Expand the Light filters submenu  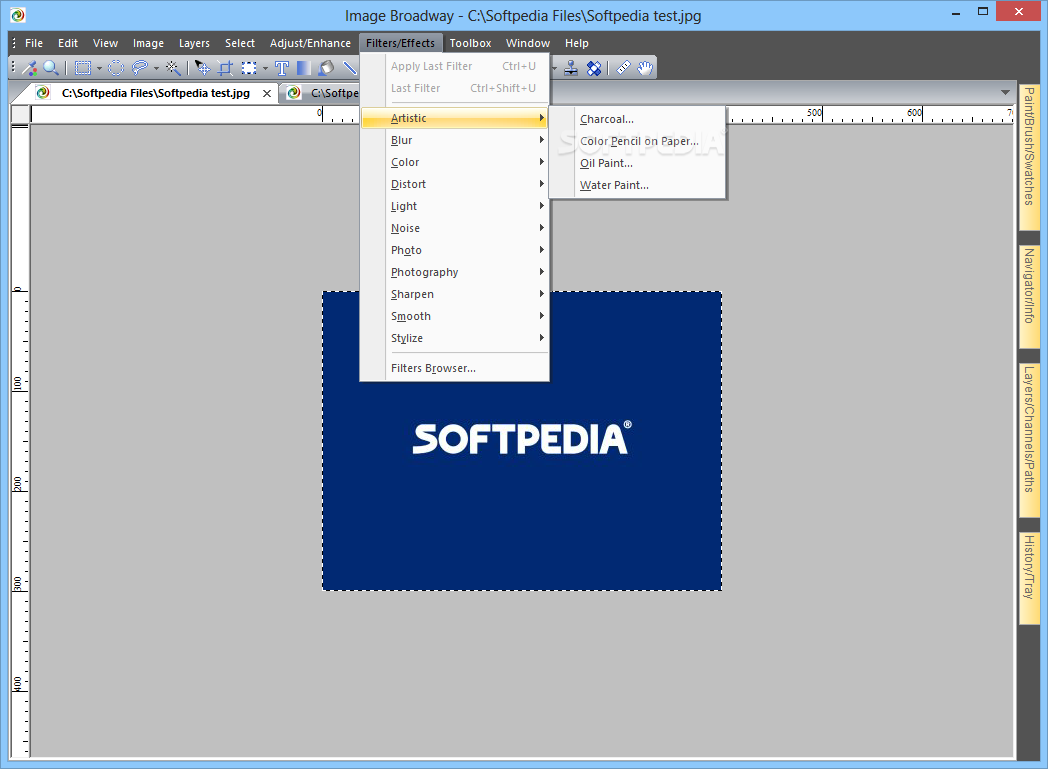pyautogui.click(x=454, y=206)
